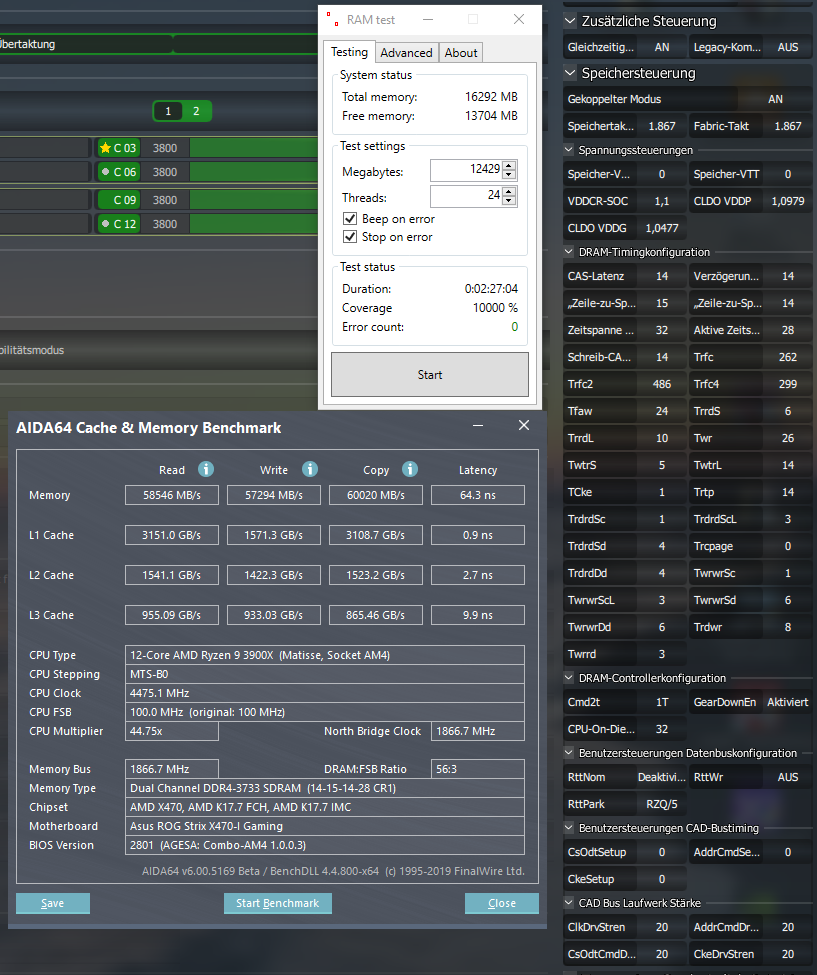
Task: Collapse Benutzersteuerungen Datenbuskonfiguration section
Action: tap(569, 753)
